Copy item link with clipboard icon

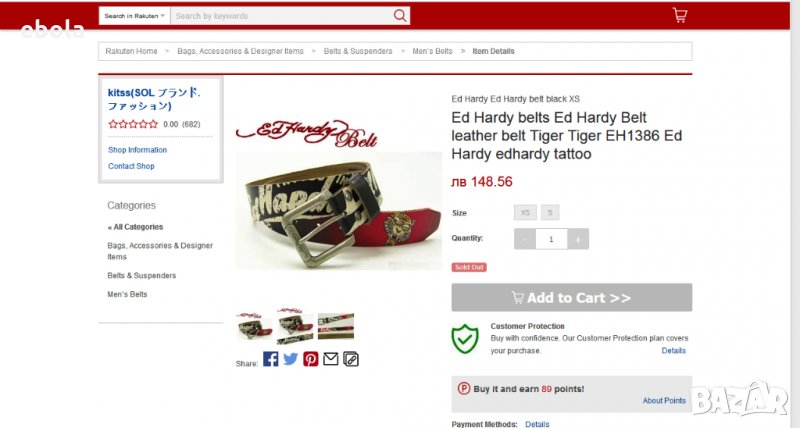point(351,359)
